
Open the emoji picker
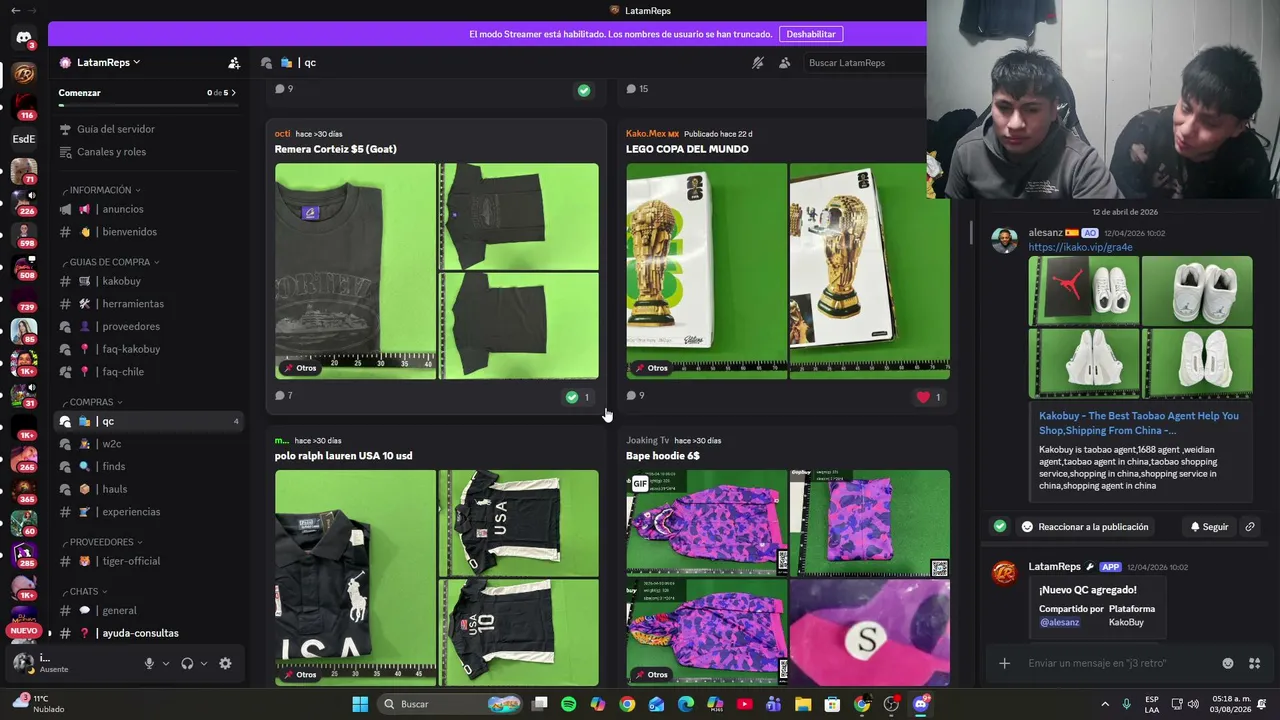coord(1228,663)
